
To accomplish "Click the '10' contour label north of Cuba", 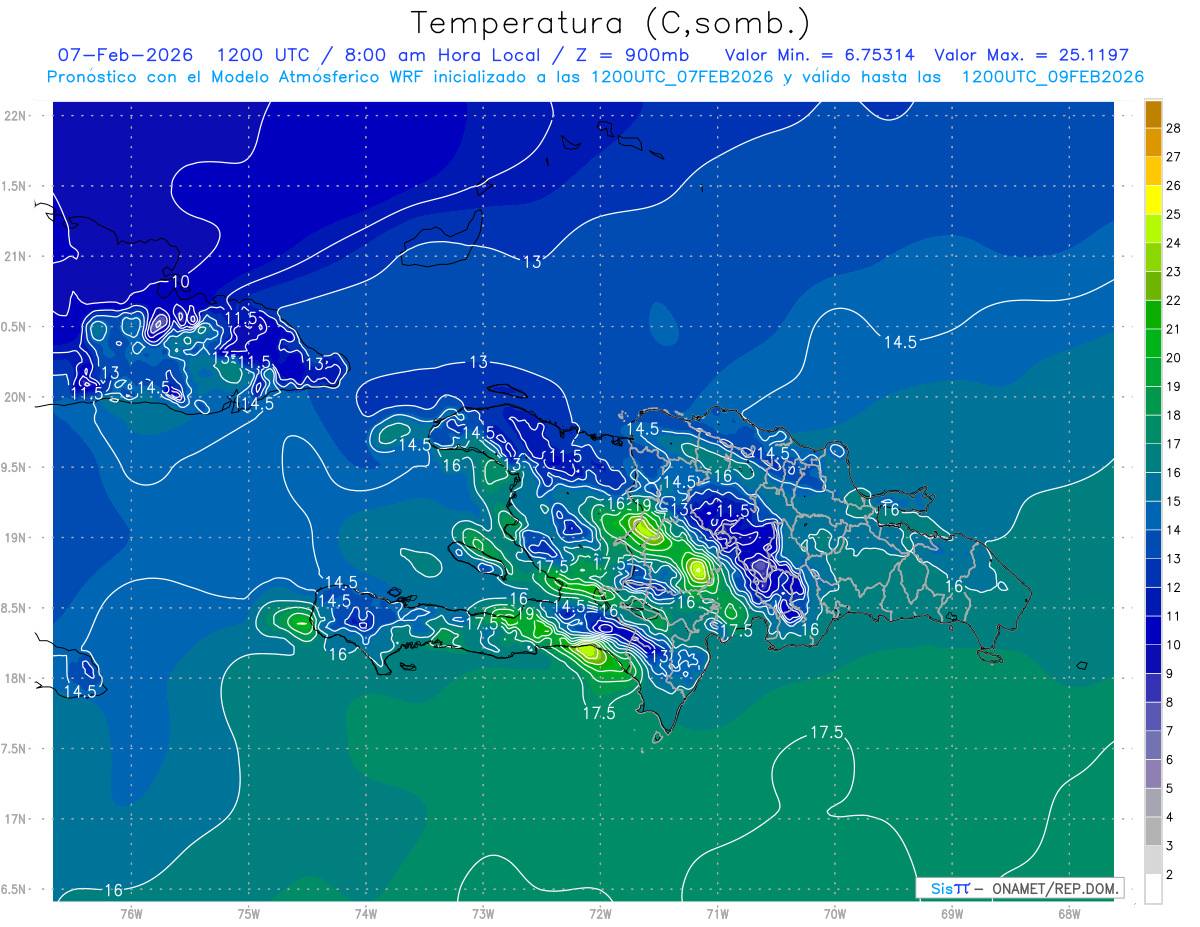I will click(x=180, y=282).
